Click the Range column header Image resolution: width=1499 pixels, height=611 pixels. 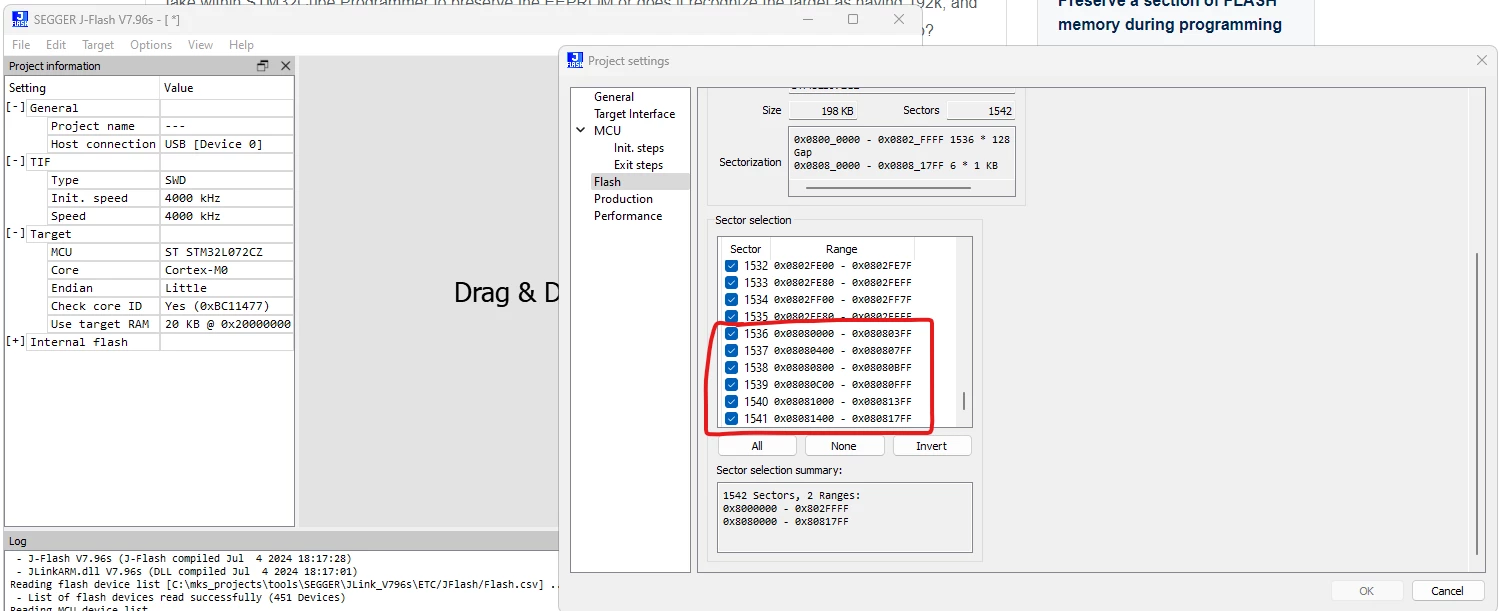(842, 249)
